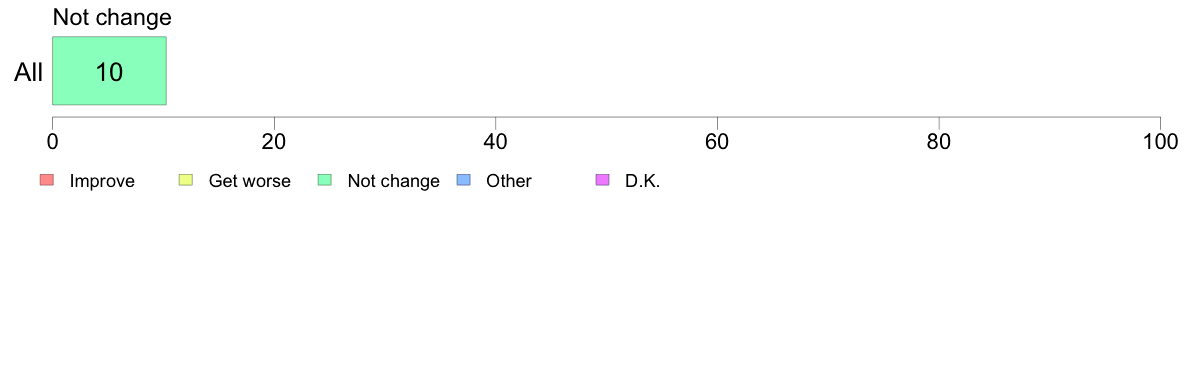Click the blue Other legend swatch
Image resolution: width=1188 pixels, height=368 pixels.
pos(464,180)
